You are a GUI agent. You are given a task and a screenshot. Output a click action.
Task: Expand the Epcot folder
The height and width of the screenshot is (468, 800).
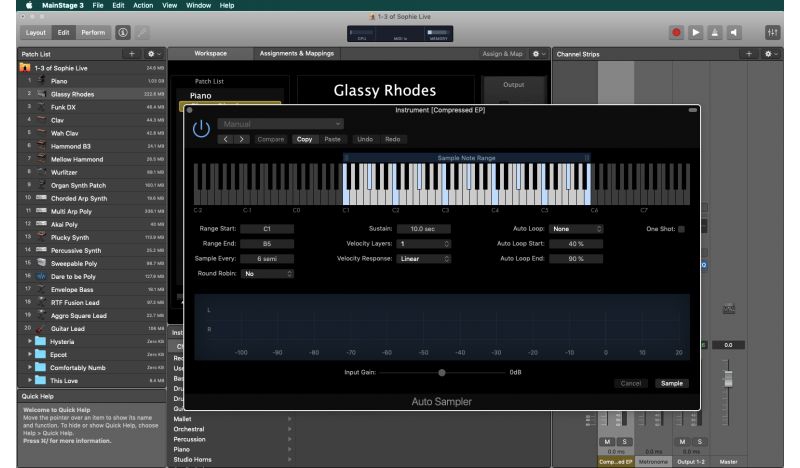coord(30,354)
